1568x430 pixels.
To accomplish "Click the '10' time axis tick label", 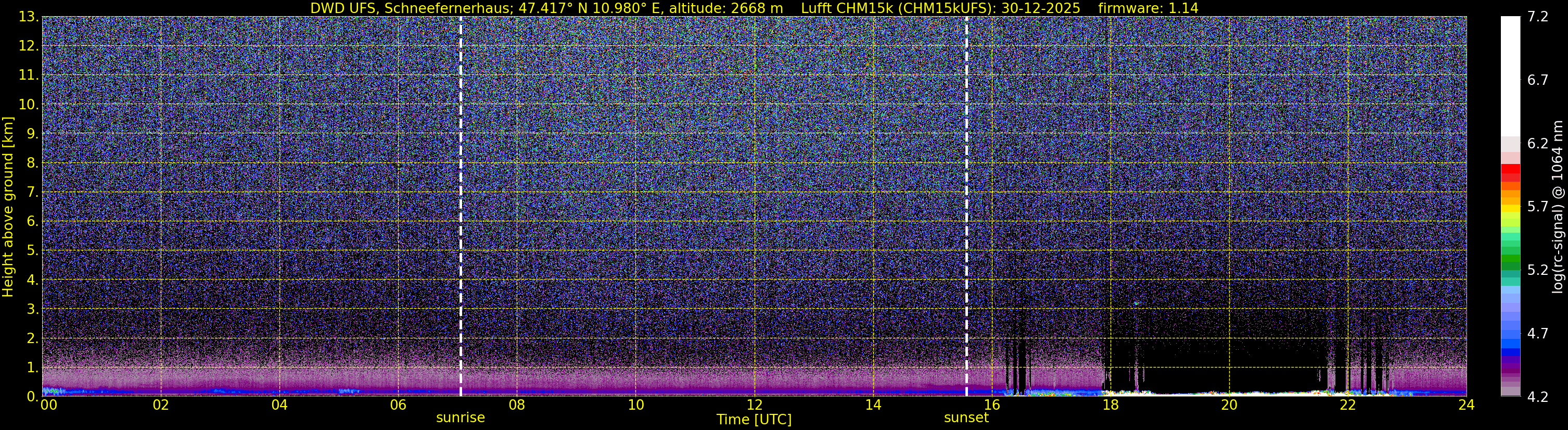I will pyautogui.click(x=635, y=405).
